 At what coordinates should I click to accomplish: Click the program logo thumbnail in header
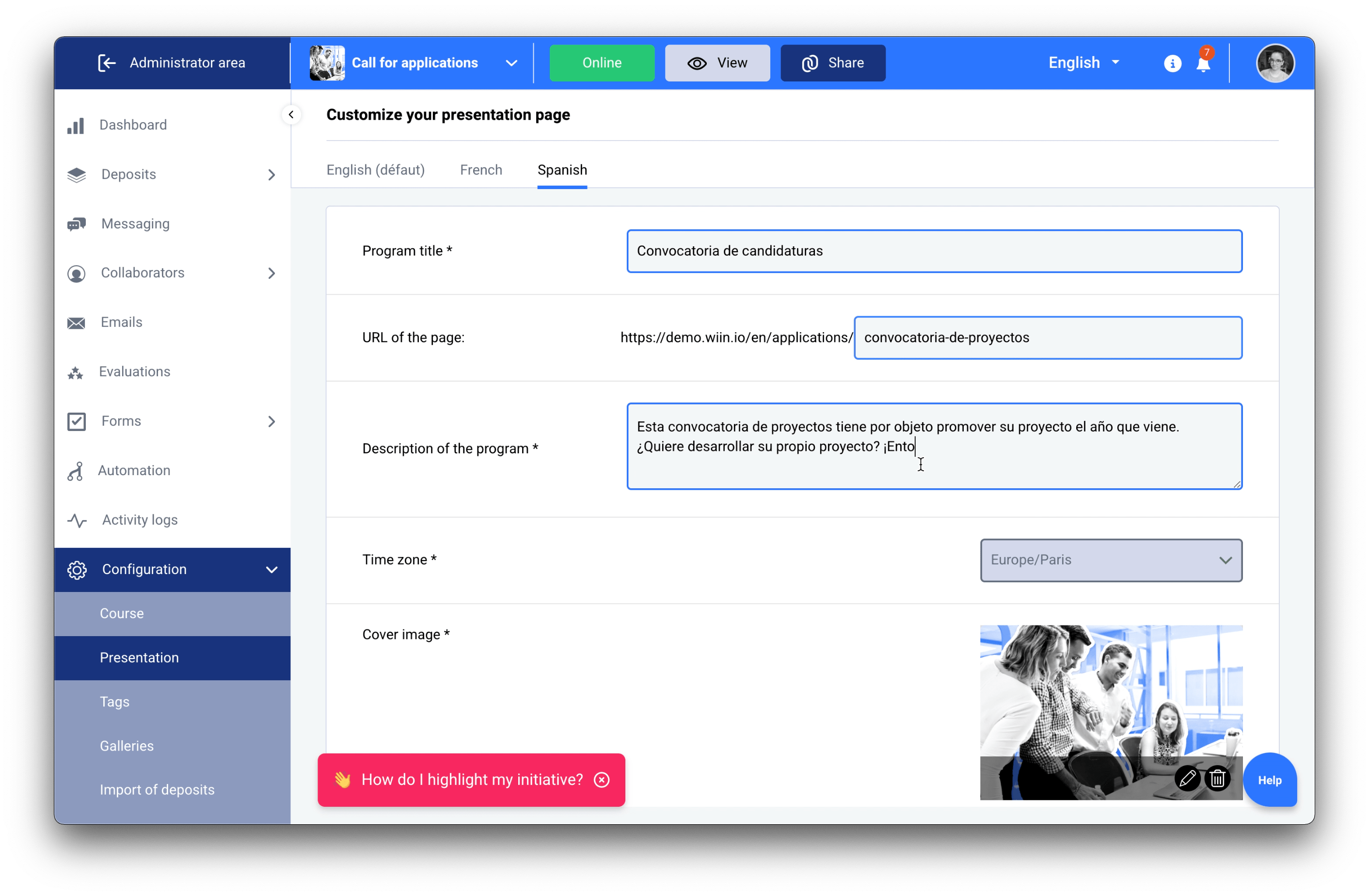(327, 63)
